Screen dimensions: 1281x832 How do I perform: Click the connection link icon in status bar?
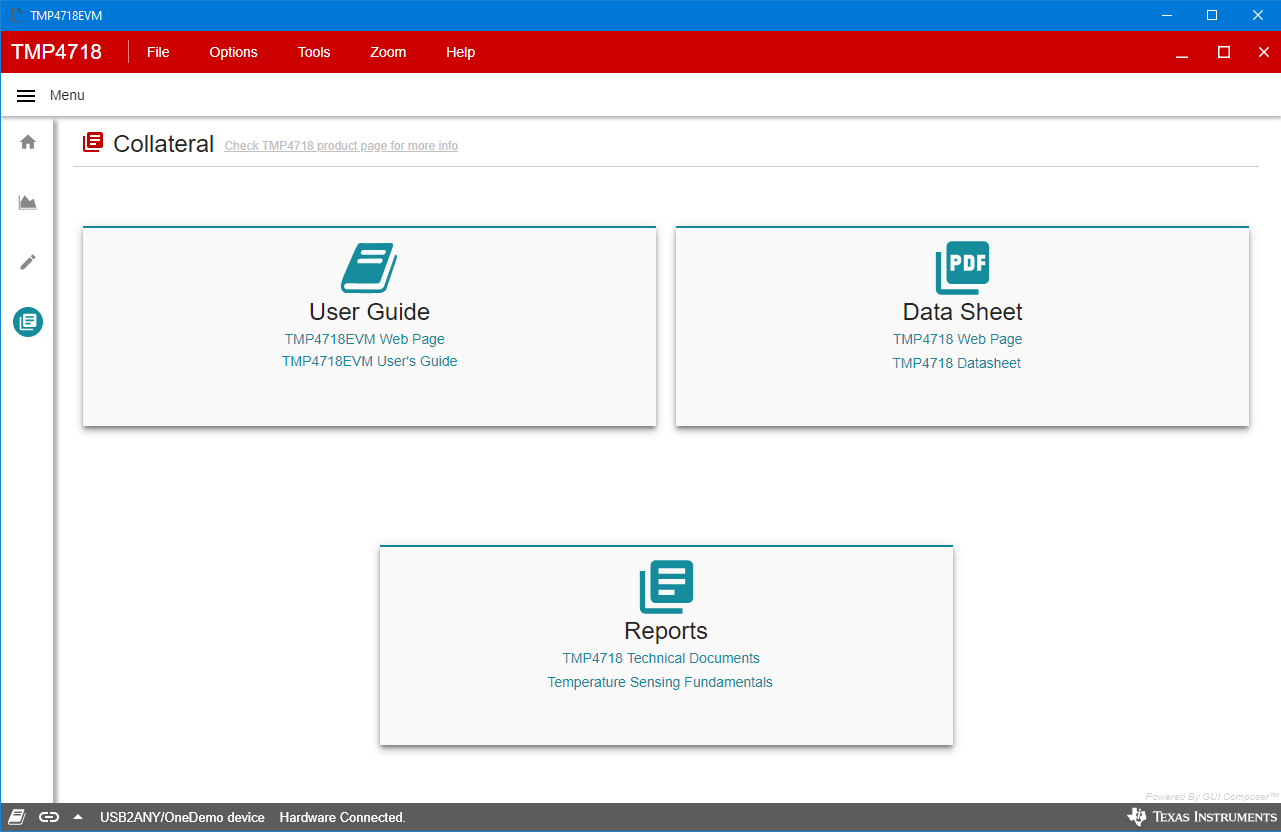point(49,817)
